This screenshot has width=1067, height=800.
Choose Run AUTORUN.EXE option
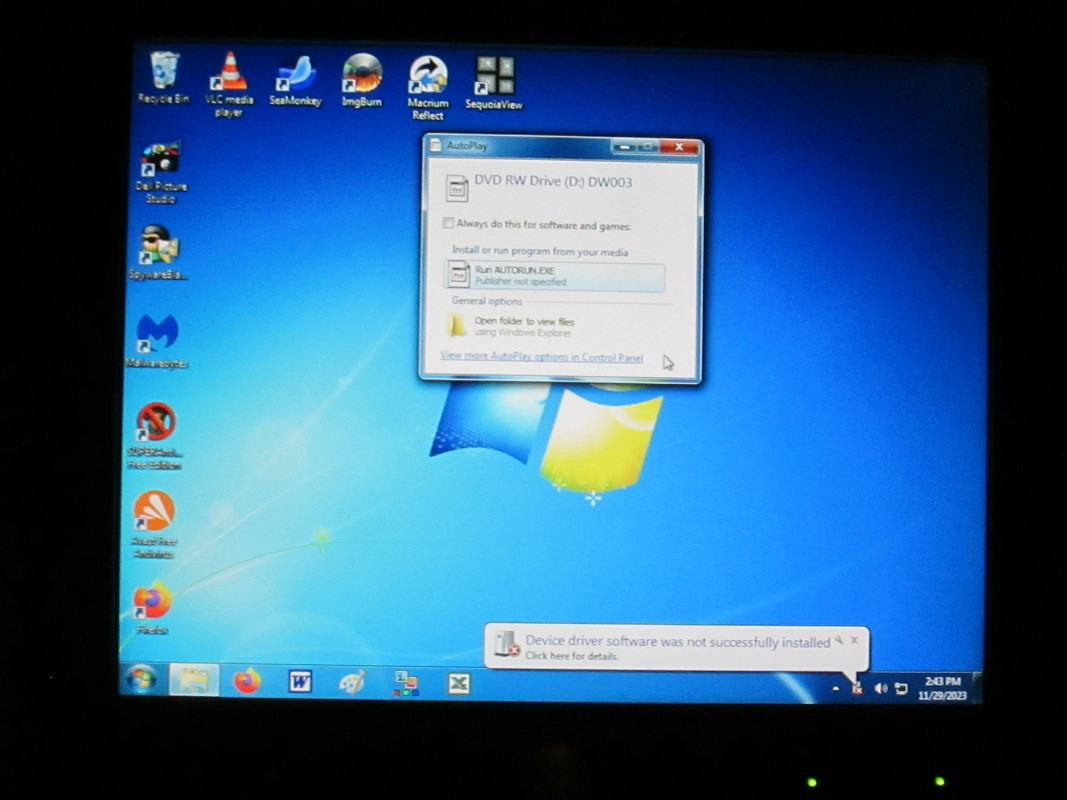pos(555,276)
